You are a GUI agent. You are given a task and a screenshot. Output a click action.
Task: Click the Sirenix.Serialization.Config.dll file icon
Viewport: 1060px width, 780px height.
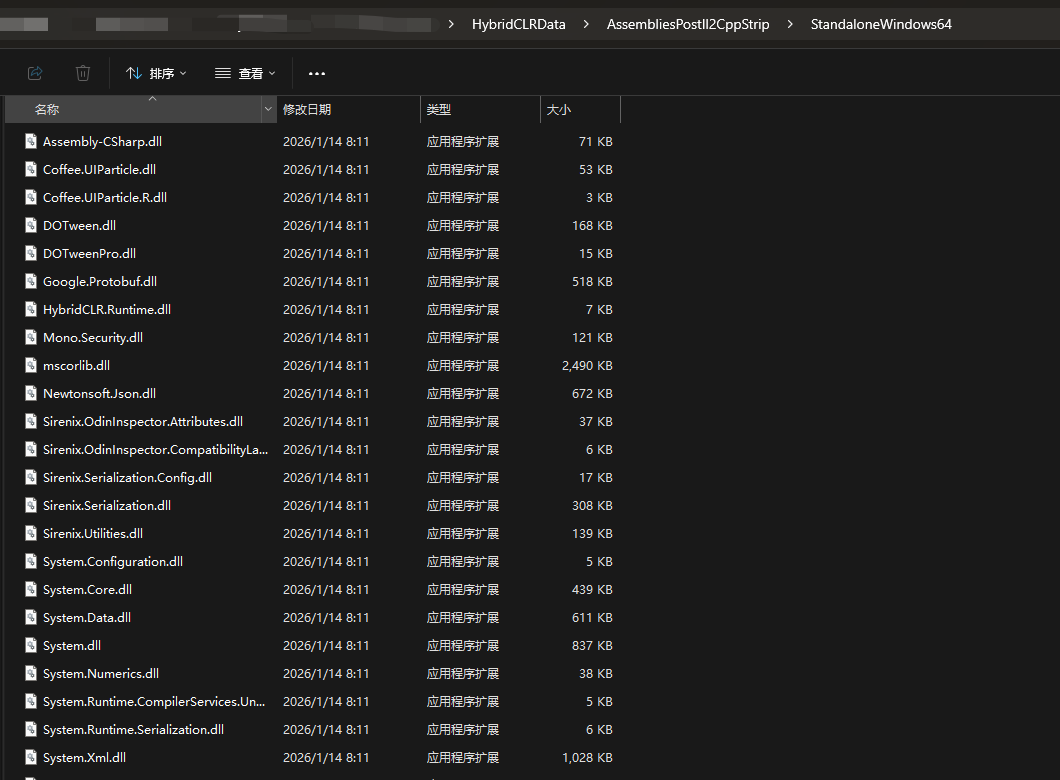[31, 477]
